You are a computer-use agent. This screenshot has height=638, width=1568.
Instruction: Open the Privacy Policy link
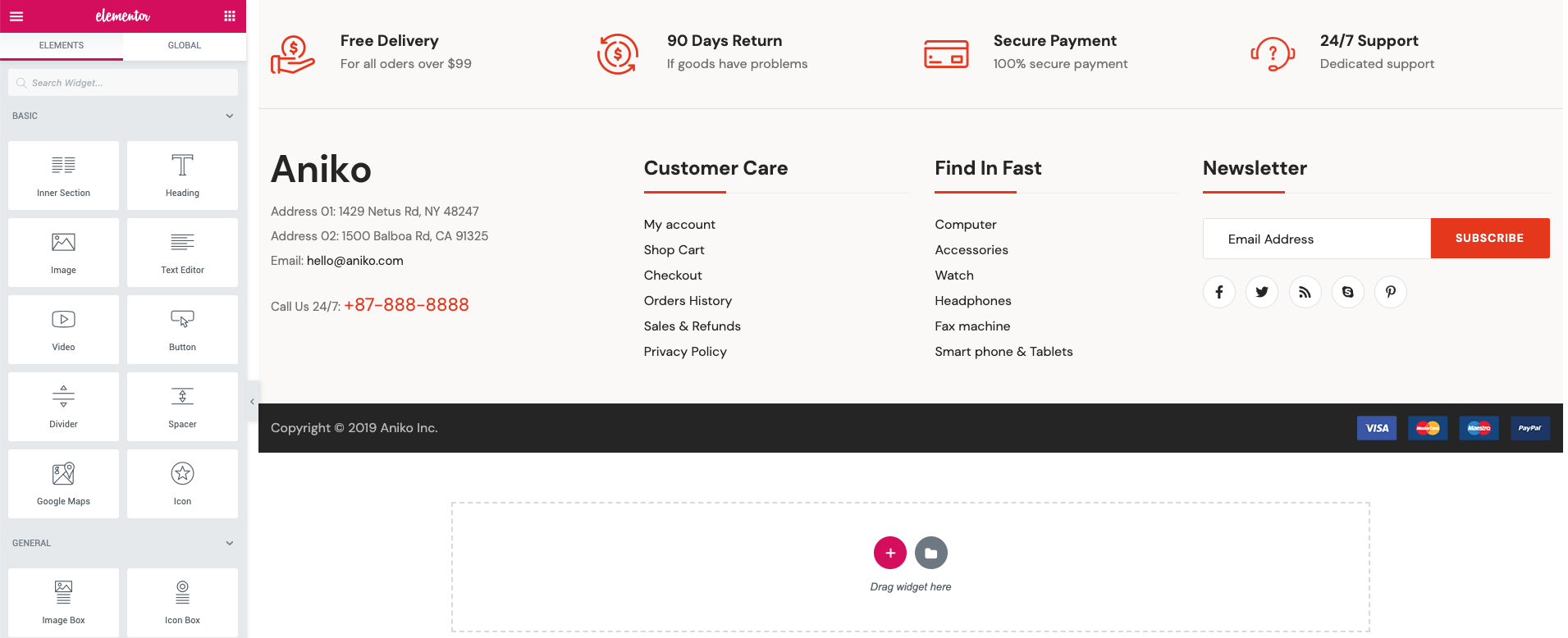[685, 352]
